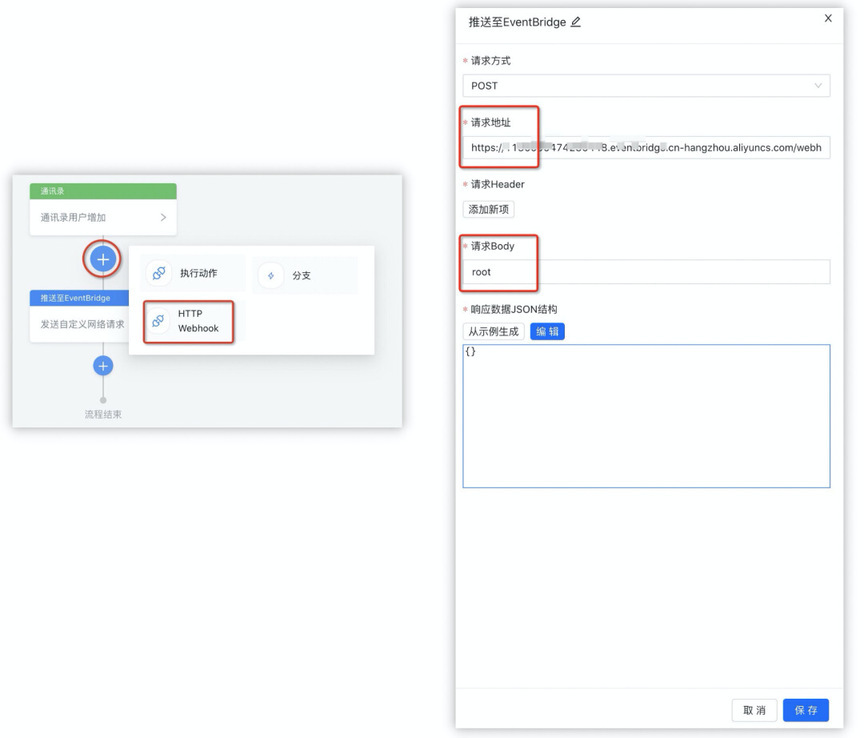This screenshot has width=864, height=738.
Task: Close the 推送至EventBridge panel
Action: point(828,18)
